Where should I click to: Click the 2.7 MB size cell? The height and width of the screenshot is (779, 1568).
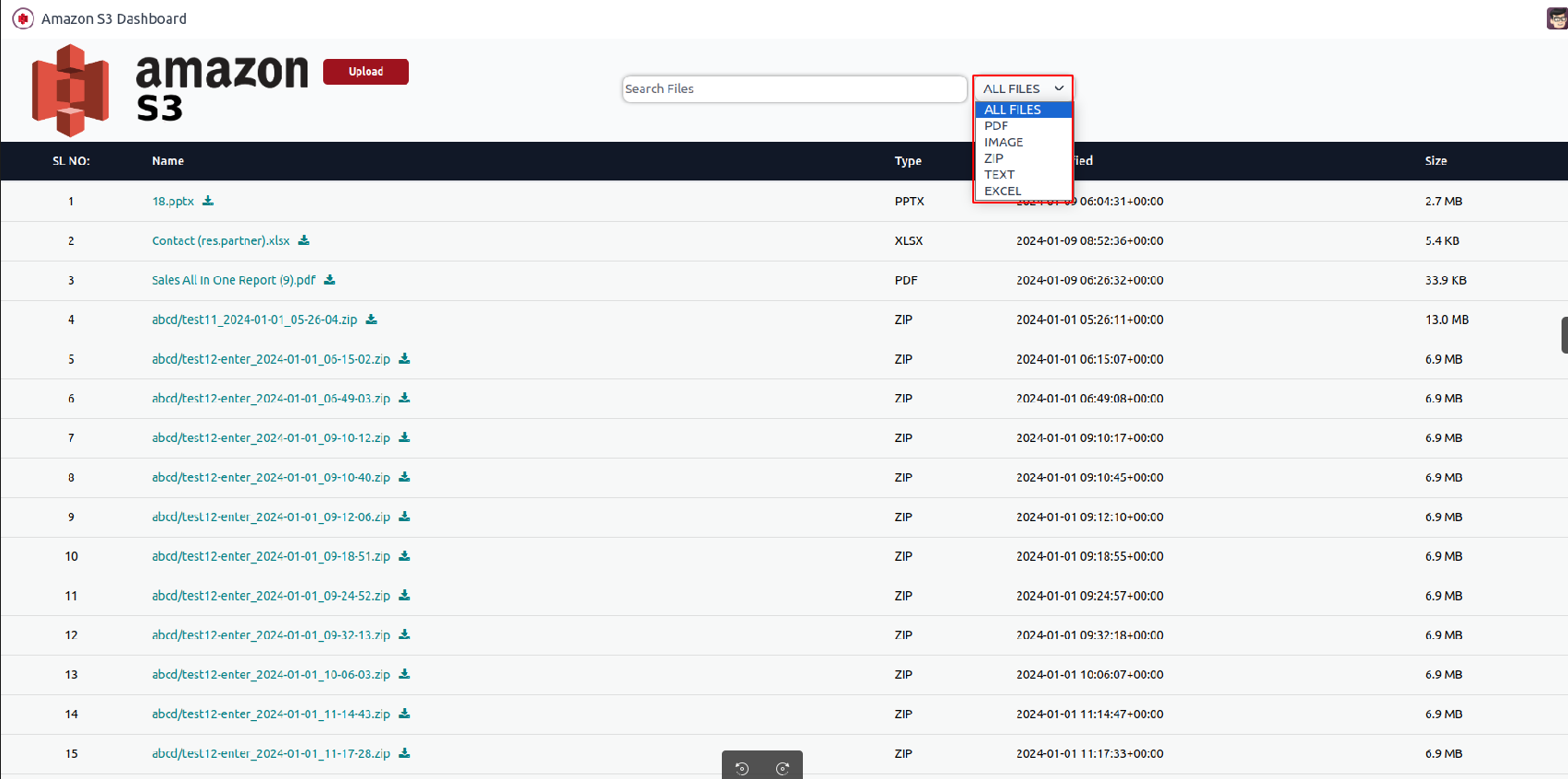click(x=1444, y=201)
